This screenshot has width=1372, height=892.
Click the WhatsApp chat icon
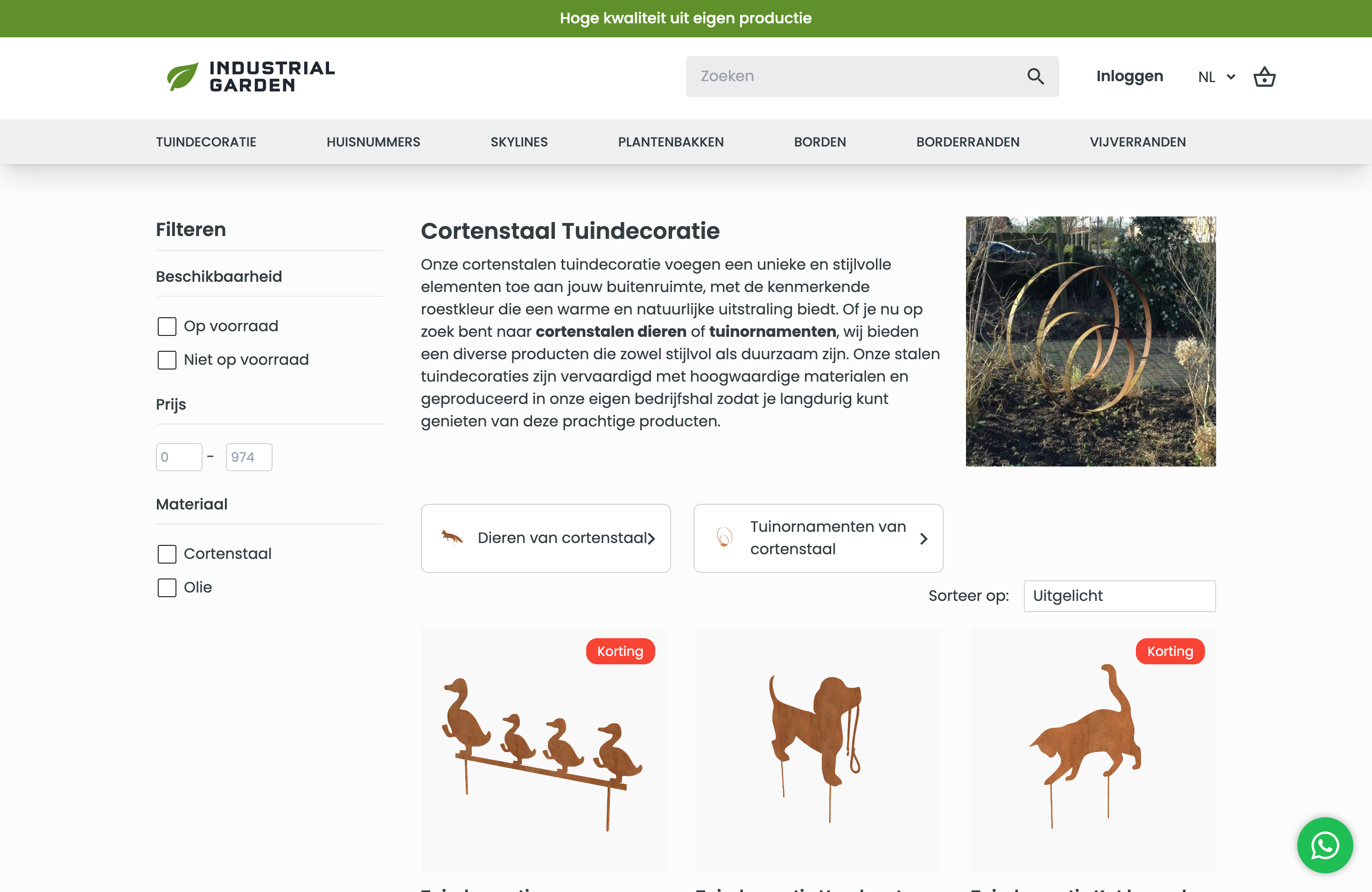coord(1325,845)
